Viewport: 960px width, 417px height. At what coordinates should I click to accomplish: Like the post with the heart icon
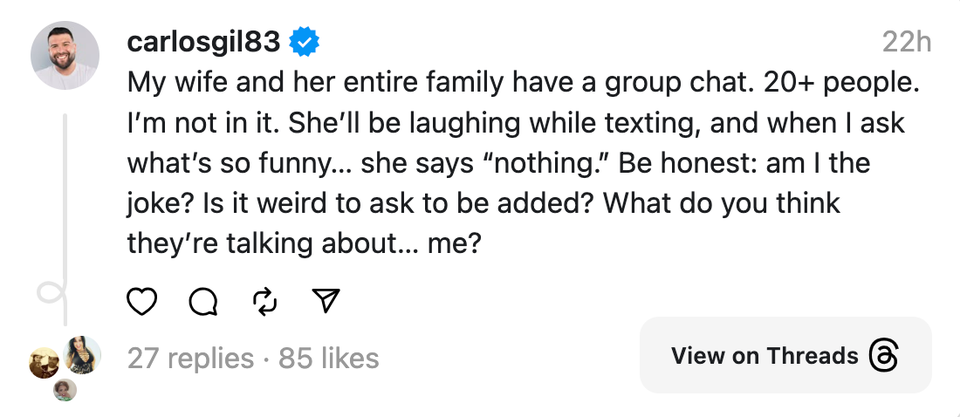point(143,300)
